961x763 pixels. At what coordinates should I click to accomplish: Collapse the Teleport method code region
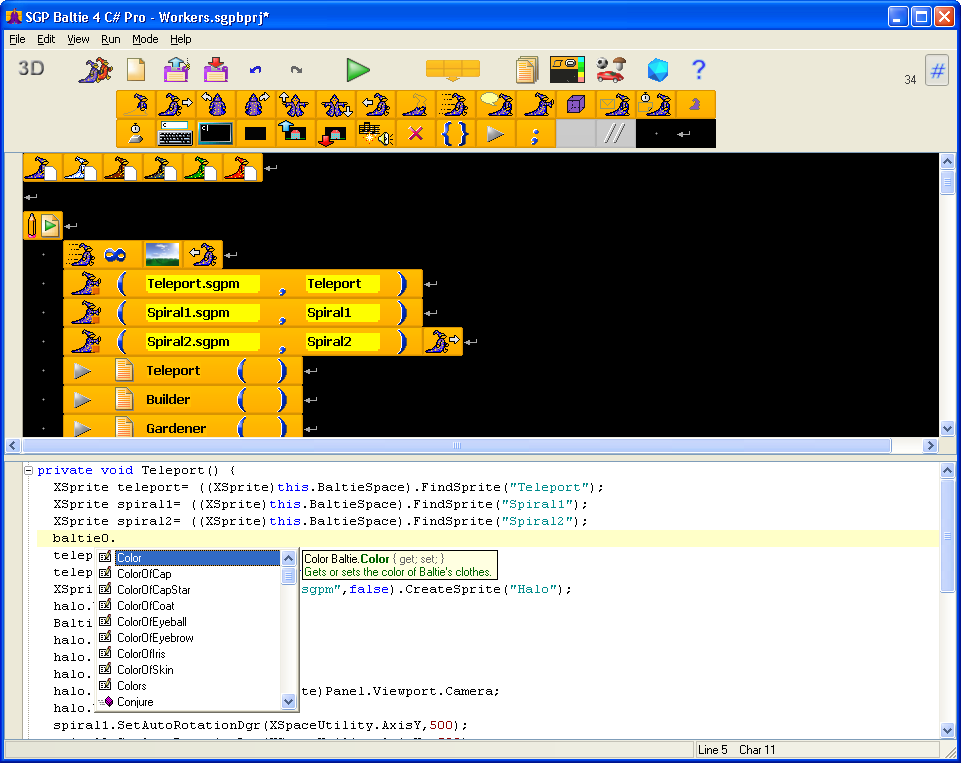click(x=29, y=470)
